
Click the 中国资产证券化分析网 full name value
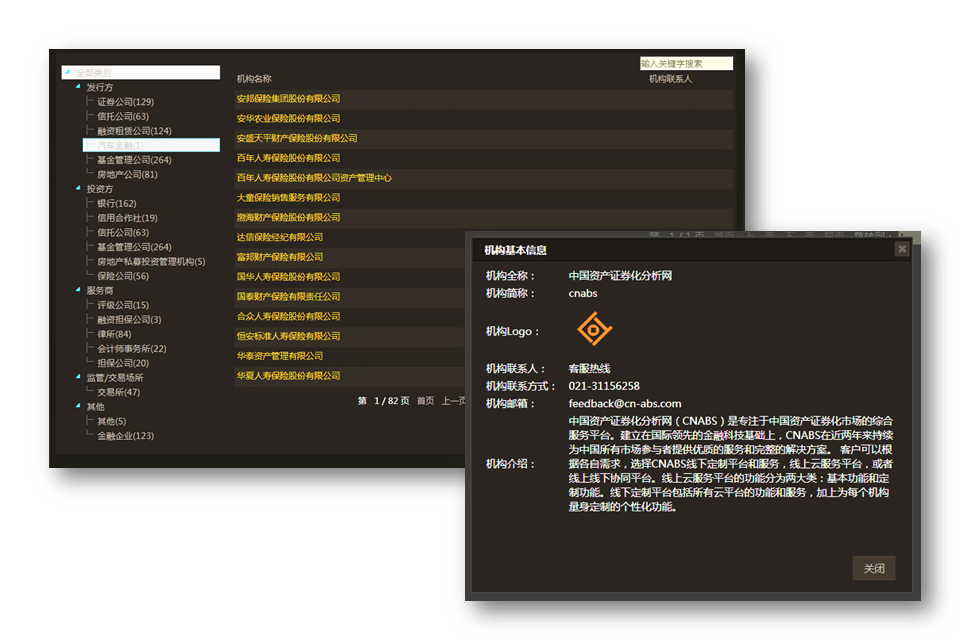click(620, 276)
